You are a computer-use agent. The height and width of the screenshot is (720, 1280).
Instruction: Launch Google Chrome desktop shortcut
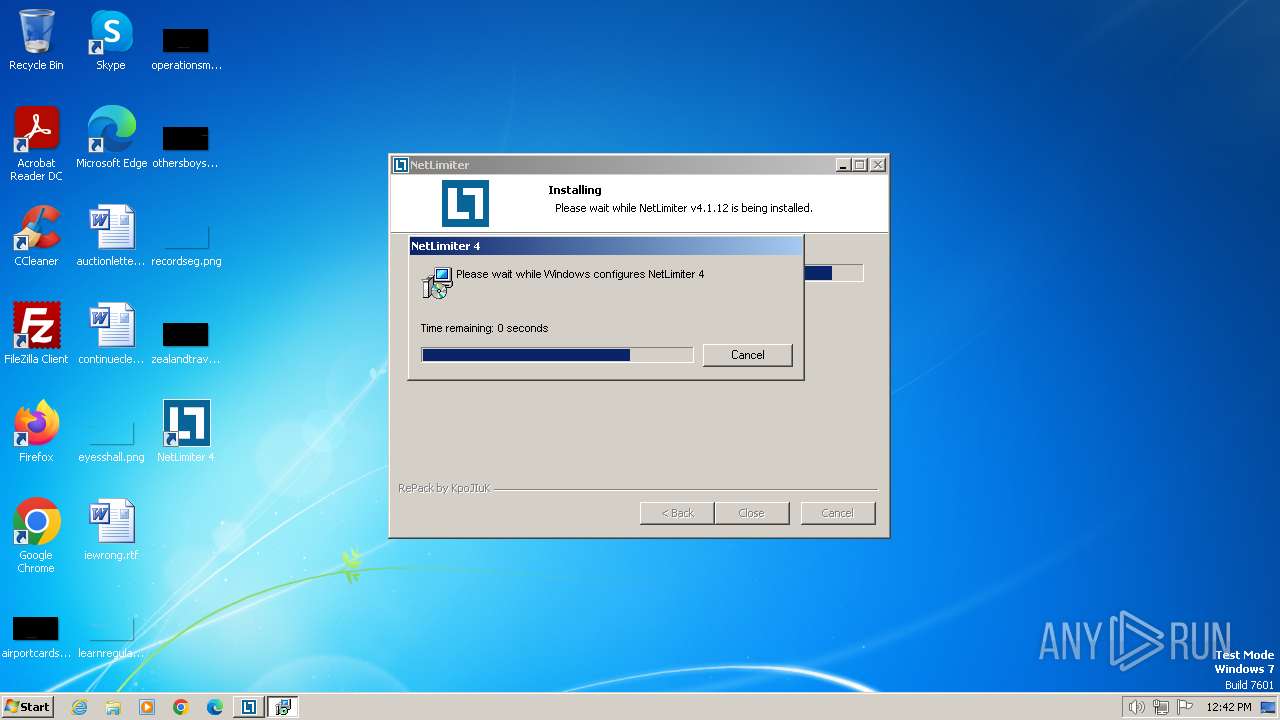pyautogui.click(x=36, y=537)
